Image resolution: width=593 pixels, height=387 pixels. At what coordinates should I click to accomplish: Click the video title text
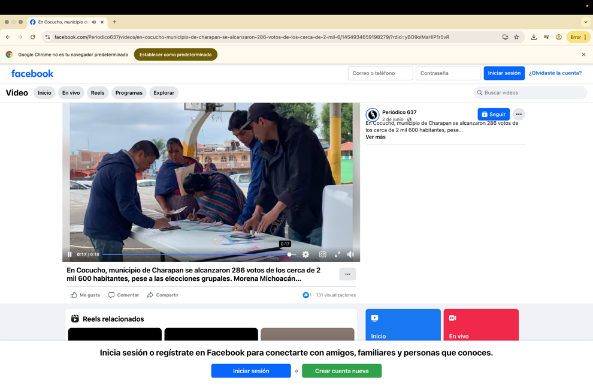(193, 274)
